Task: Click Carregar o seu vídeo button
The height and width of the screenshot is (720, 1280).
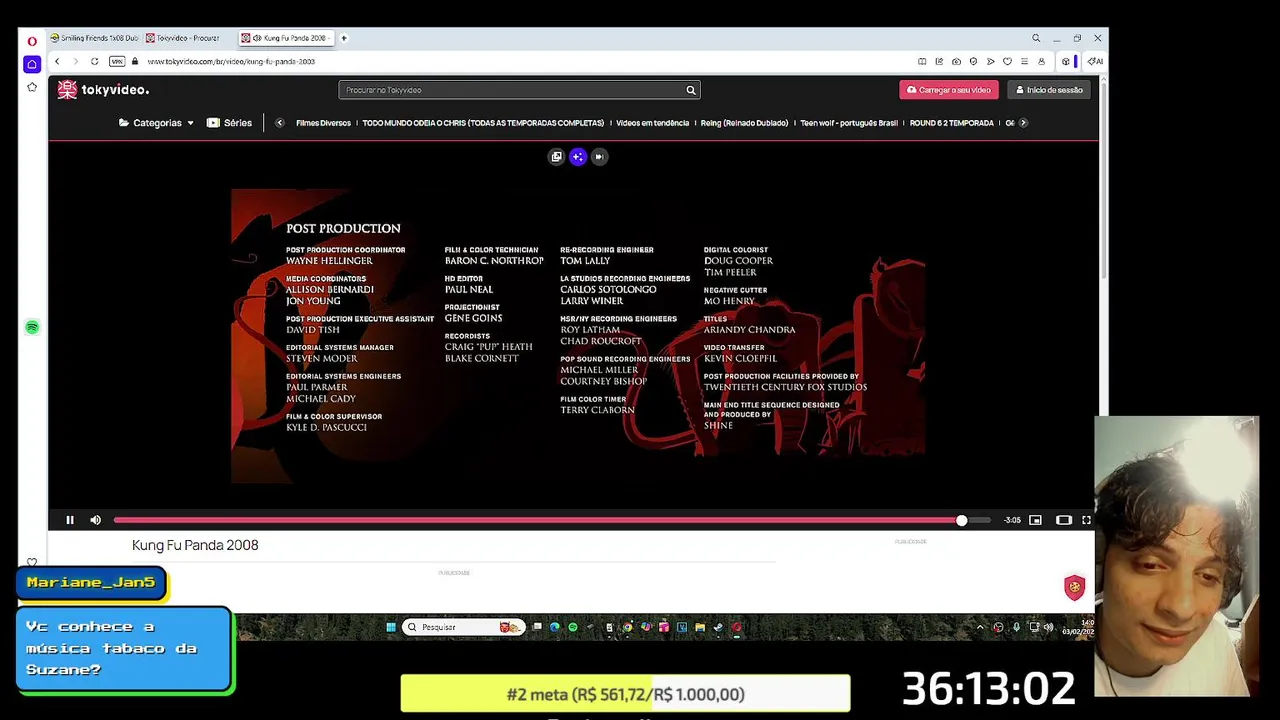Action: coord(949,90)
